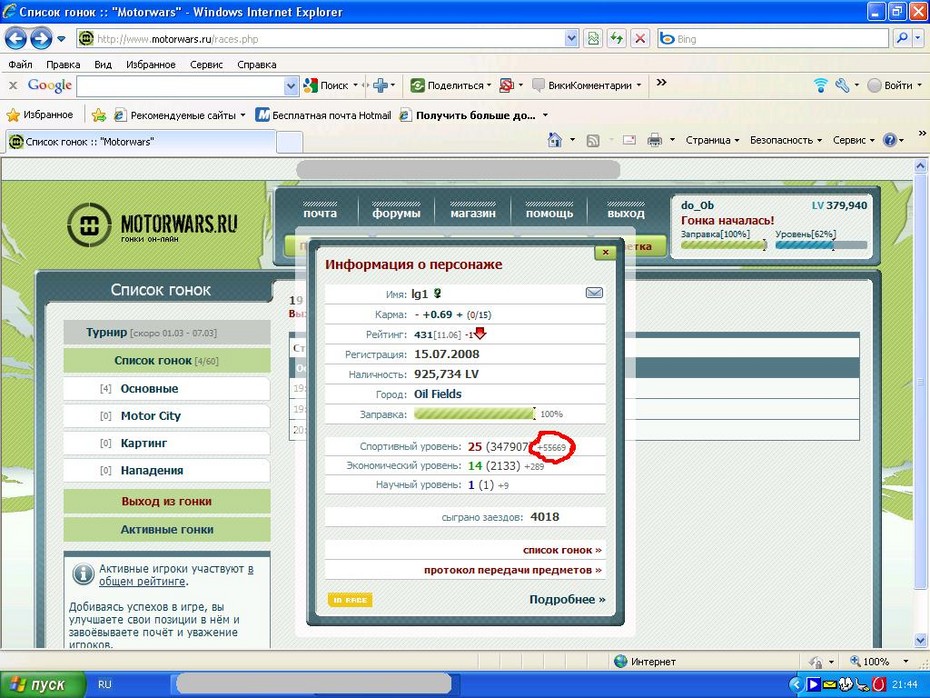Click the Home icon in command bar

[555, 140]
